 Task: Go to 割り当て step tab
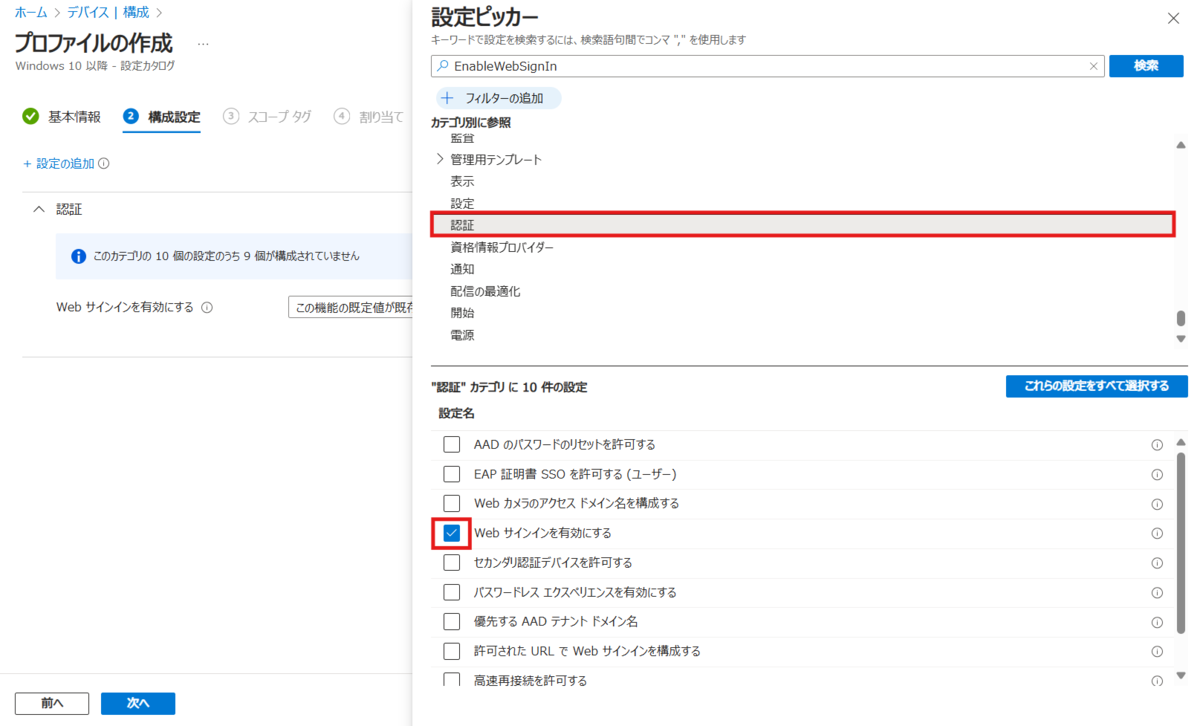[x=369, y=117]
